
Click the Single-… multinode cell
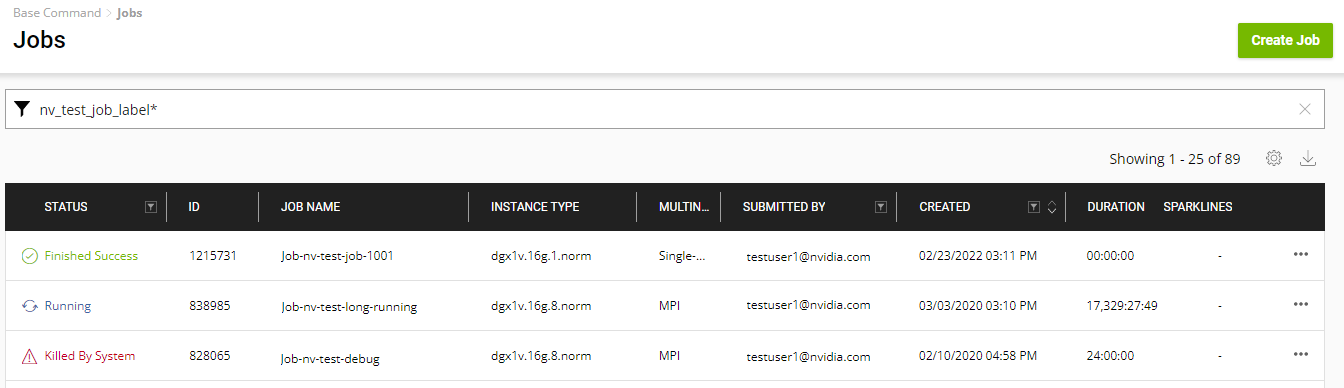pos(682,256)
